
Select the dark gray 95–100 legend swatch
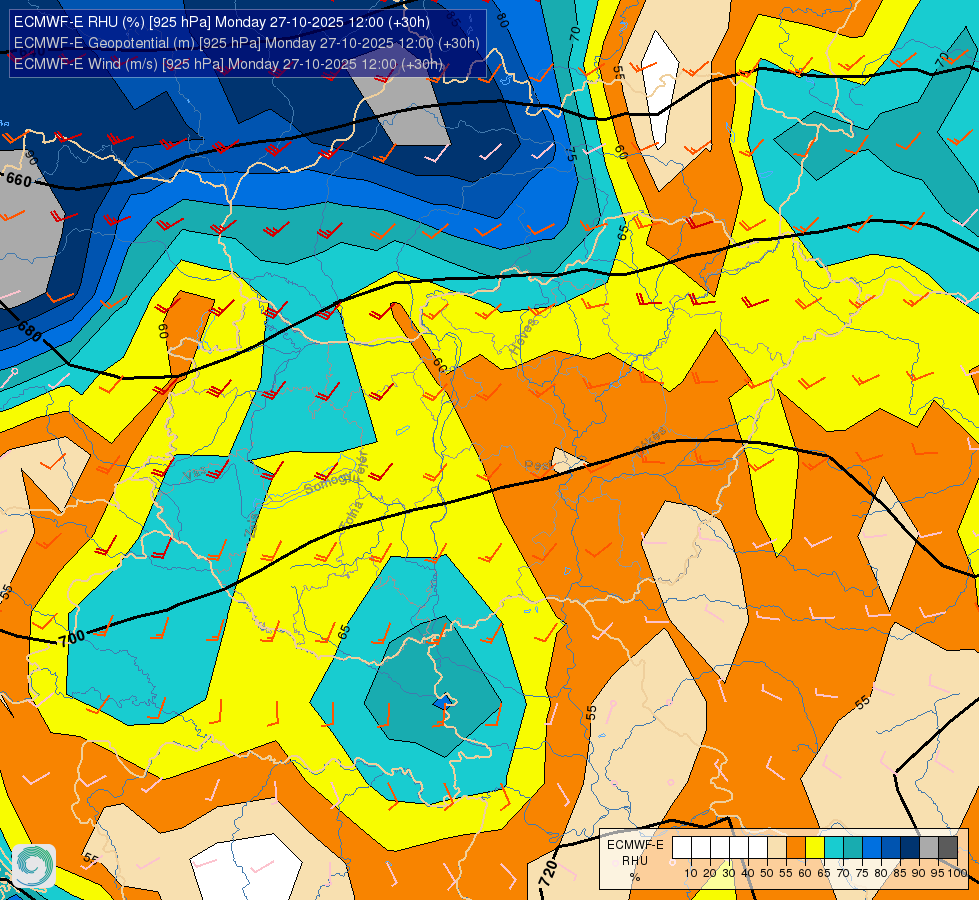[948, 847]
